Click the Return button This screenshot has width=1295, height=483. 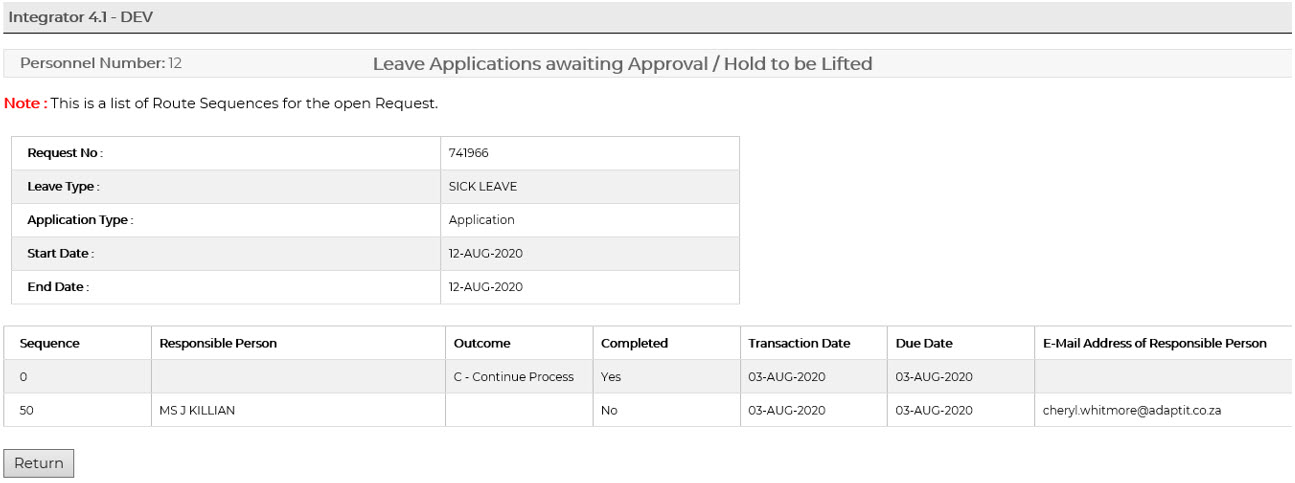pos(39,463)
